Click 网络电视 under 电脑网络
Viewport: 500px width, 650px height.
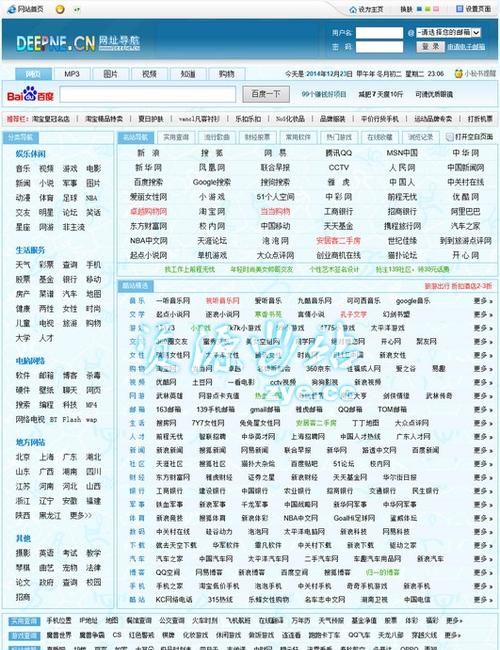[30, 419]
